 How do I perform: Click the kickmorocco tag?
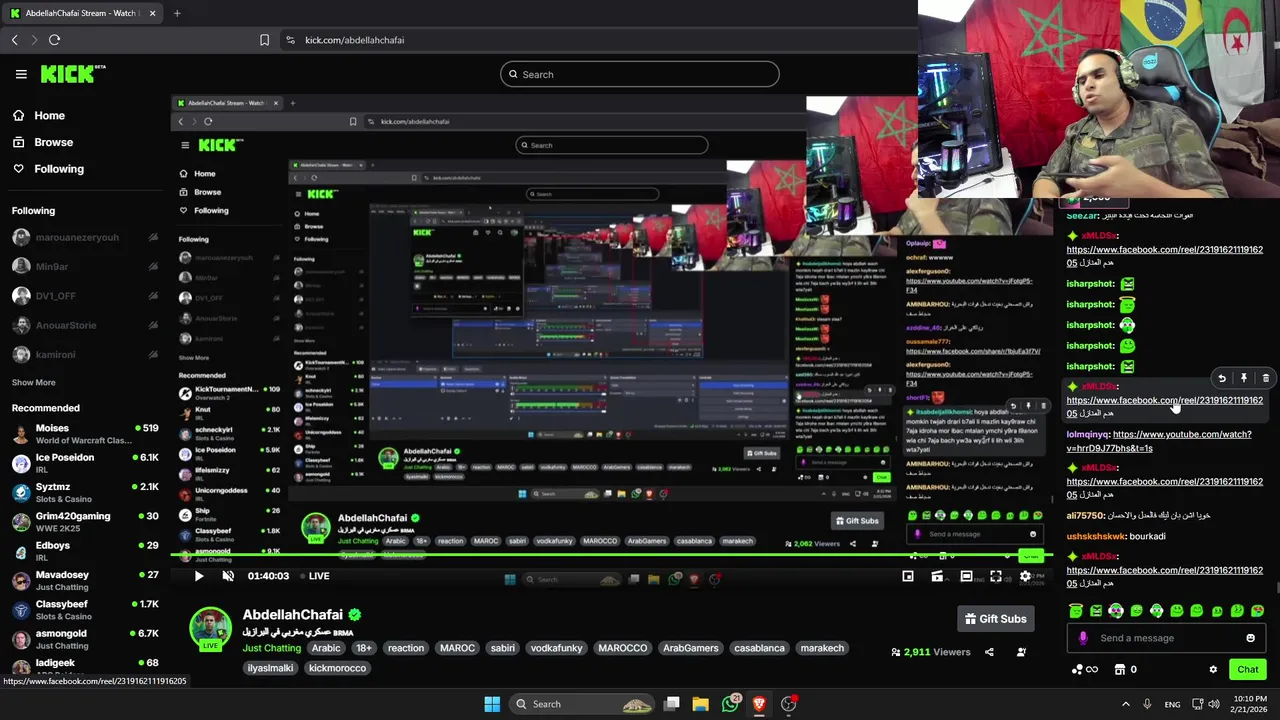[x=337, y=668]
